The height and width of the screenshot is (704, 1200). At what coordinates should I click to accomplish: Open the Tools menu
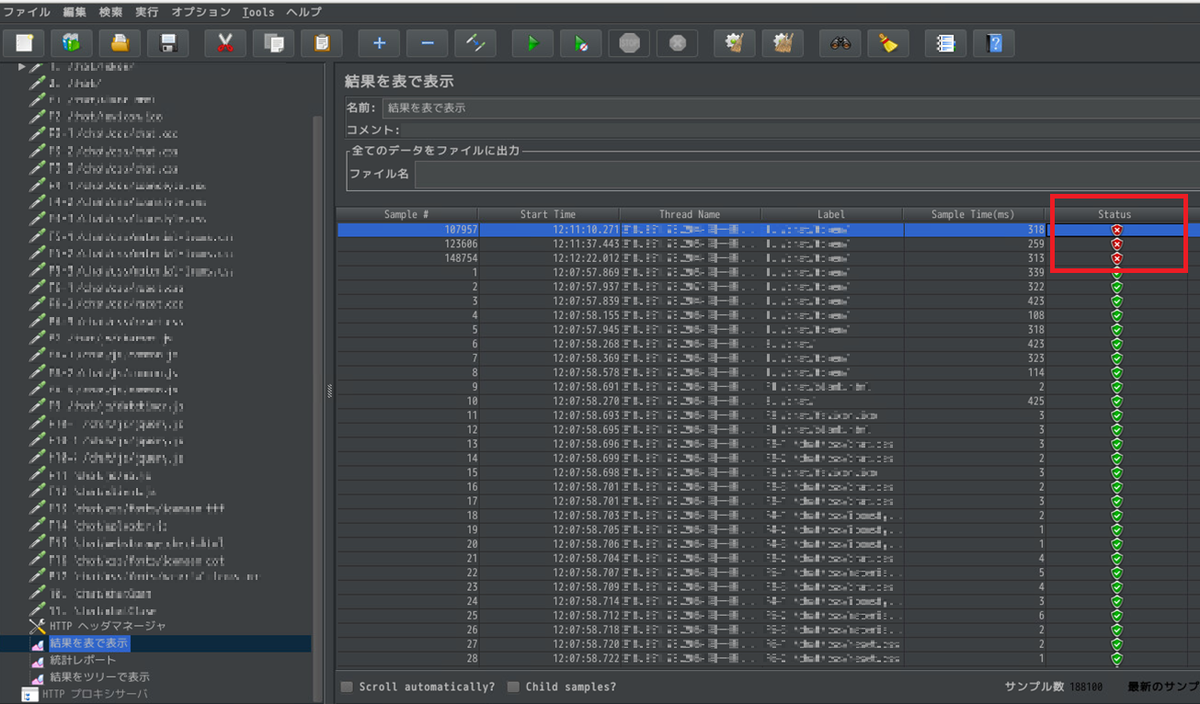tap(258, 12)
